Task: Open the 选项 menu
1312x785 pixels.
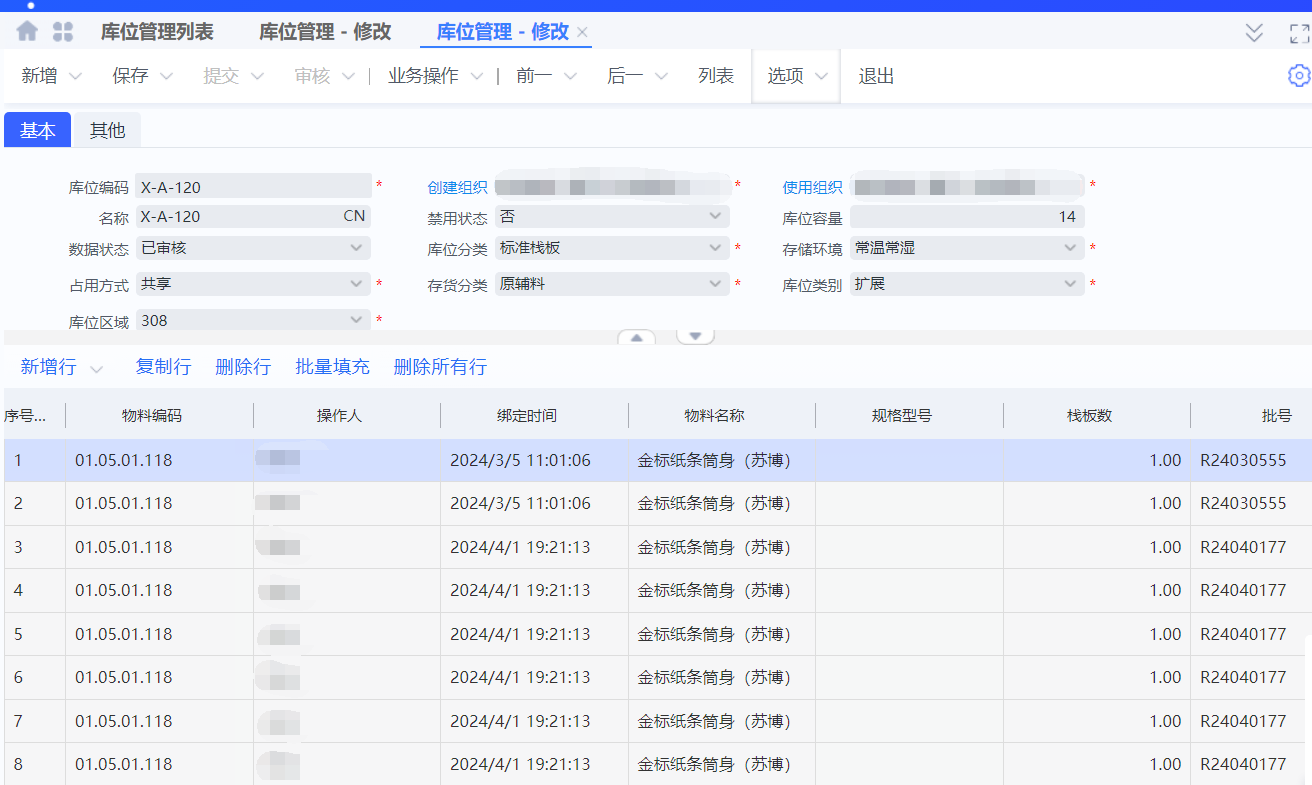Action: pyautogui.click(x=796, y=76)
